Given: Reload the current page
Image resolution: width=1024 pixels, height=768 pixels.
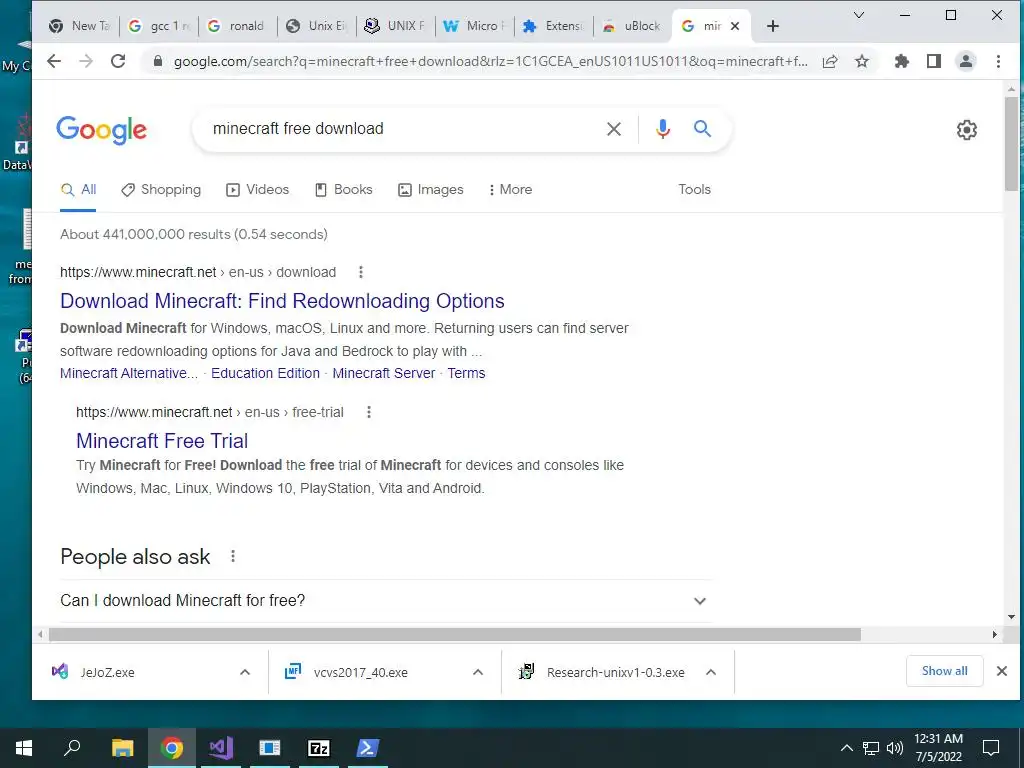Looking at the screenshot, I should (x=118, y=61).
